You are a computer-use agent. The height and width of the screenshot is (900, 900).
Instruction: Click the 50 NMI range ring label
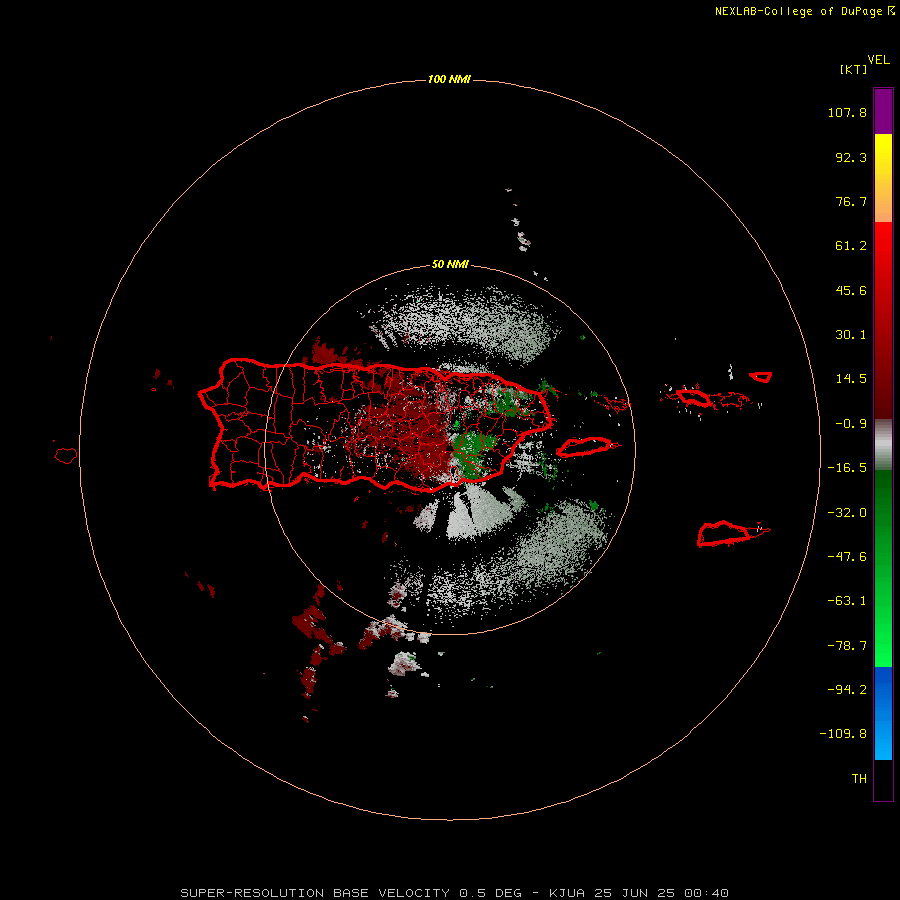450,264
